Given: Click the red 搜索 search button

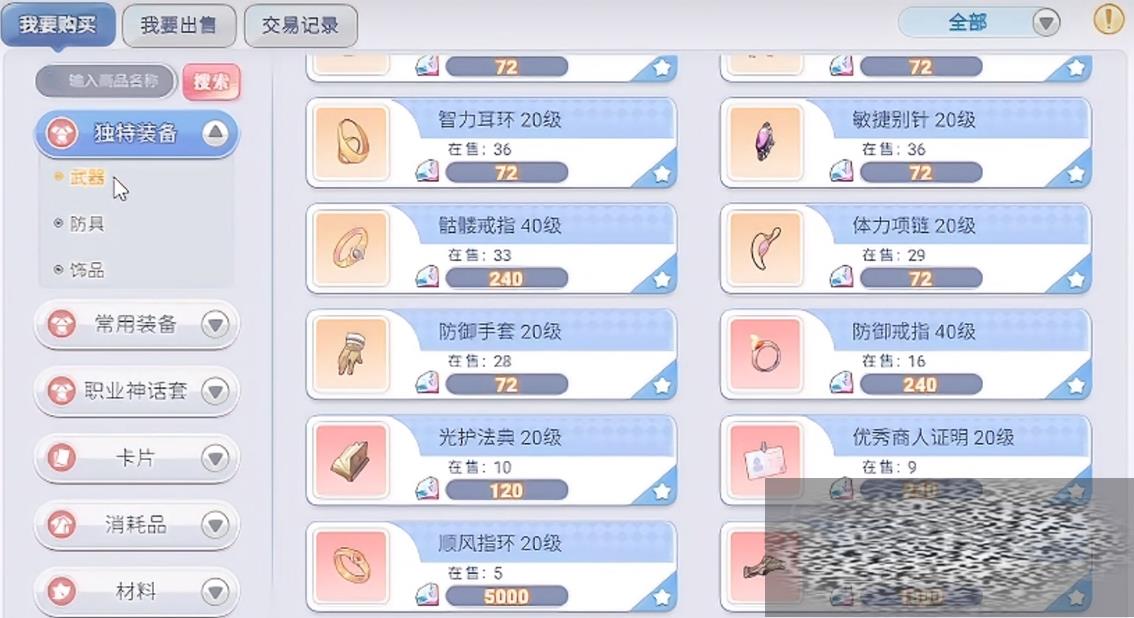Looking at the screenshot, I should (x=211, y=82).
